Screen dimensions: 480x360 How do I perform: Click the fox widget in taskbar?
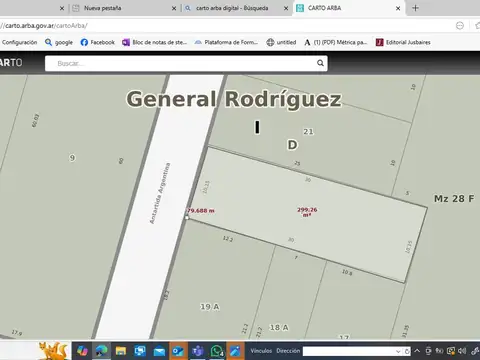tap(53, 350)
